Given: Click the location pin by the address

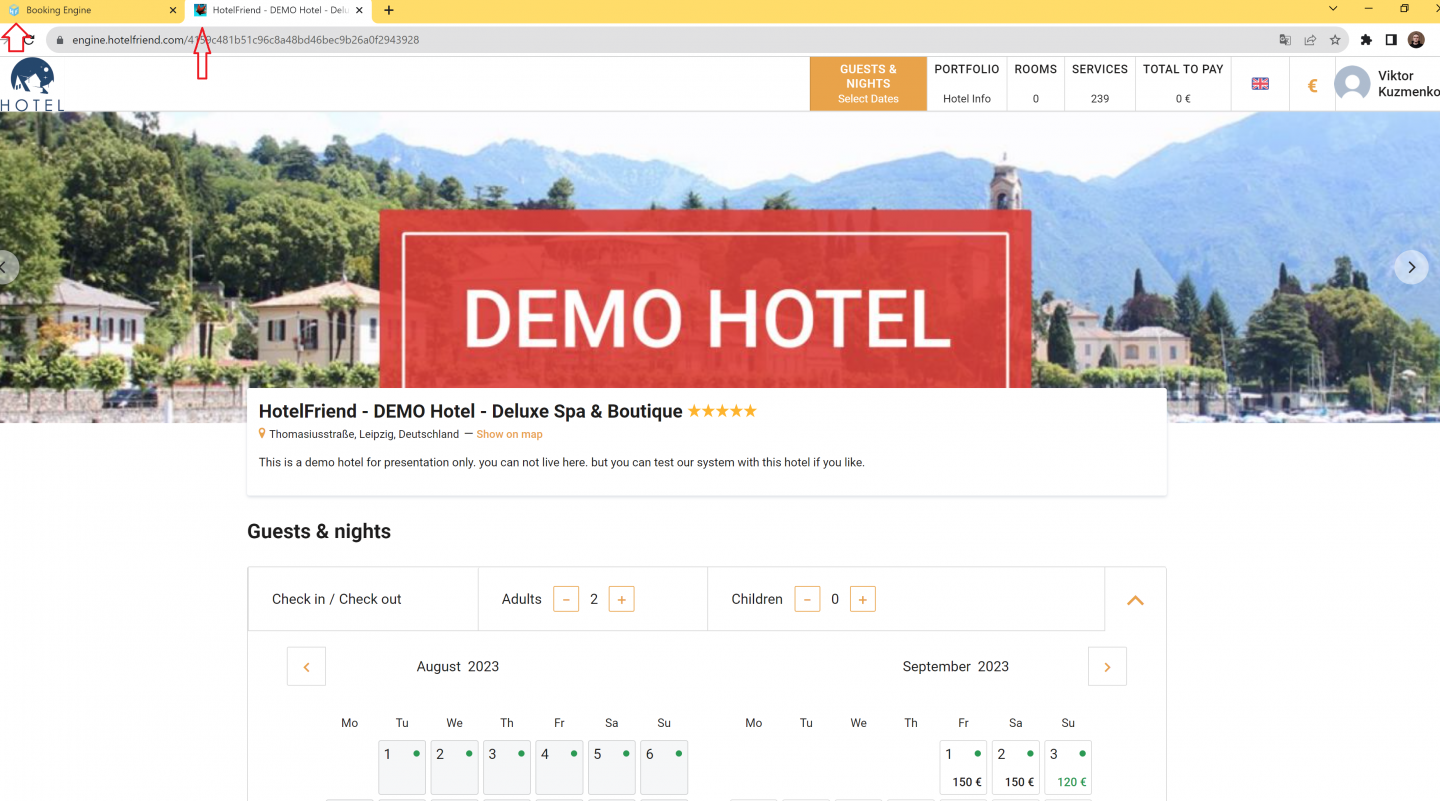Looking at the screenshot, I should 262,434.
